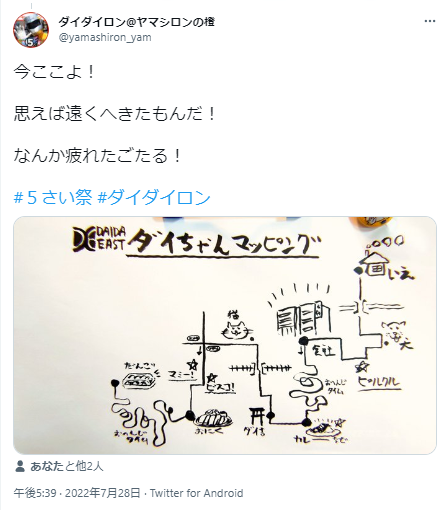Click the star next to ピルクル
The height and width of the screenshot is (510, 447).
(x=362, y=368)
